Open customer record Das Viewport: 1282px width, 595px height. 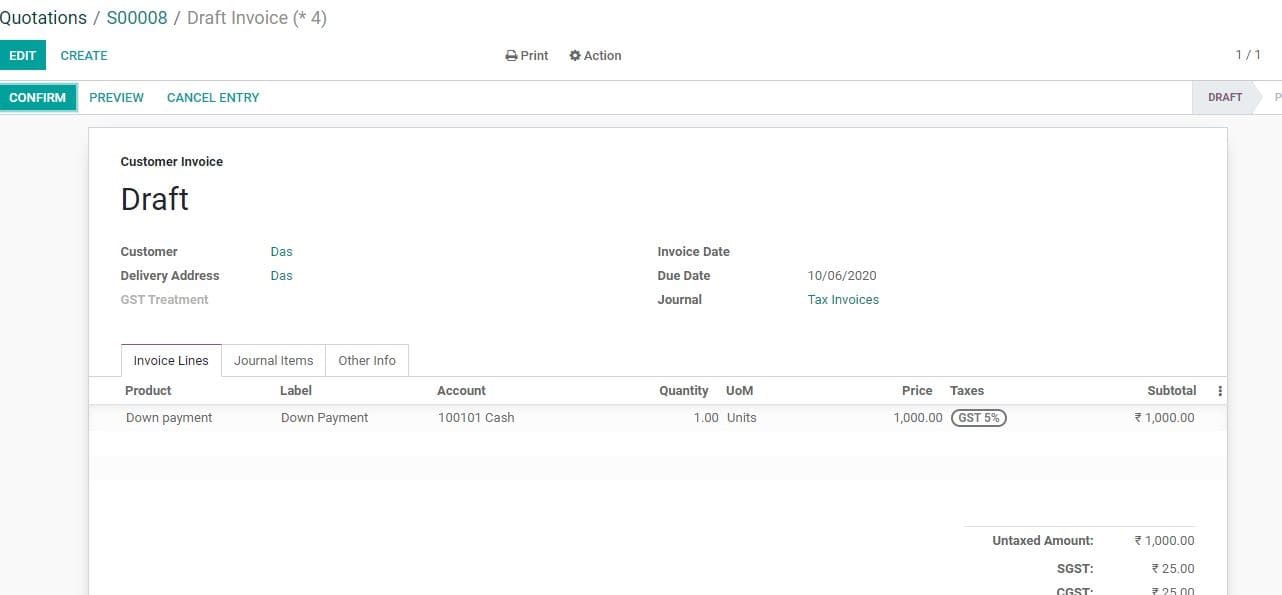281,251
